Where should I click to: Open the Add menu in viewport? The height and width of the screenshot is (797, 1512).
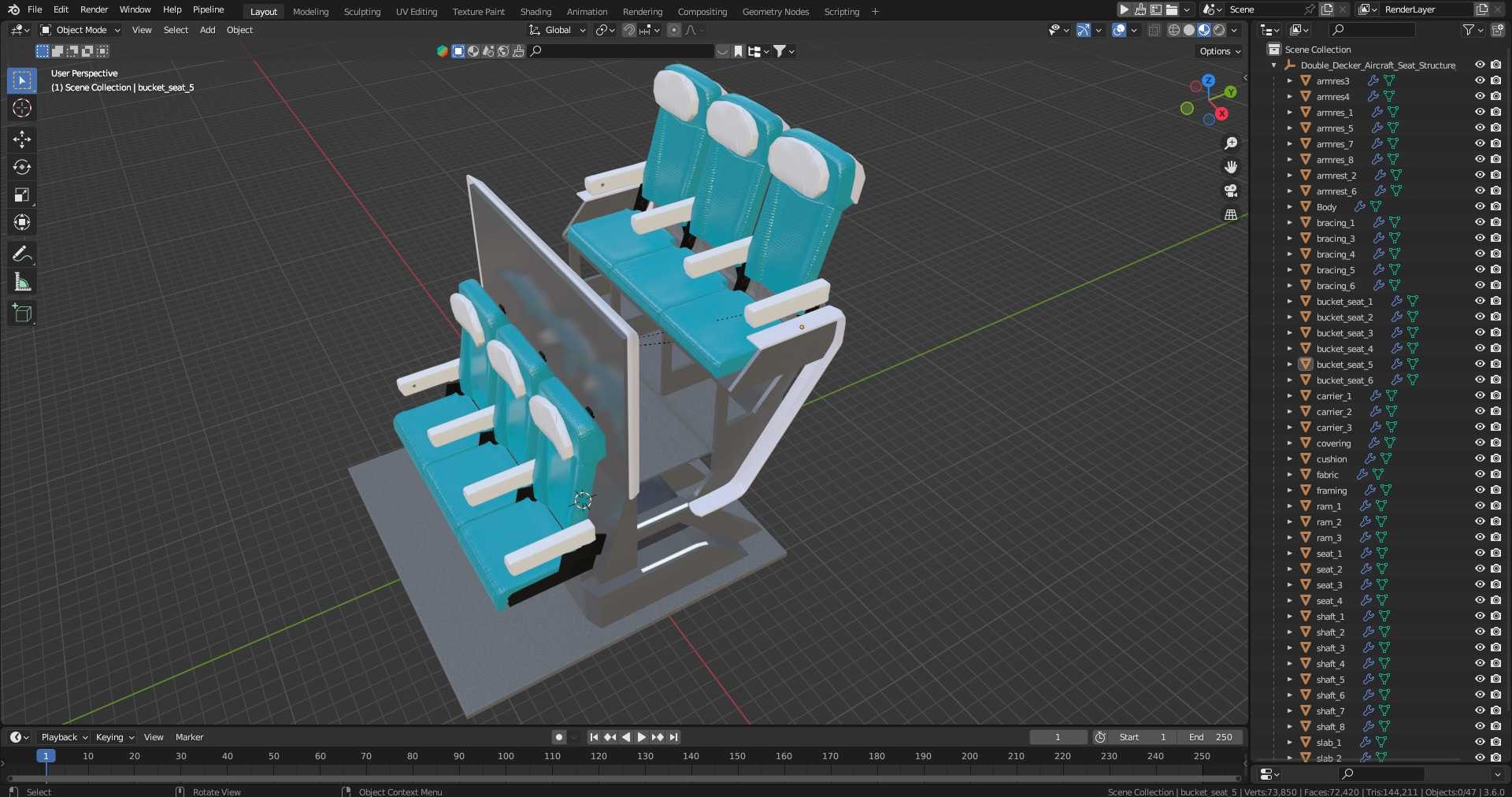click(207, 30)
